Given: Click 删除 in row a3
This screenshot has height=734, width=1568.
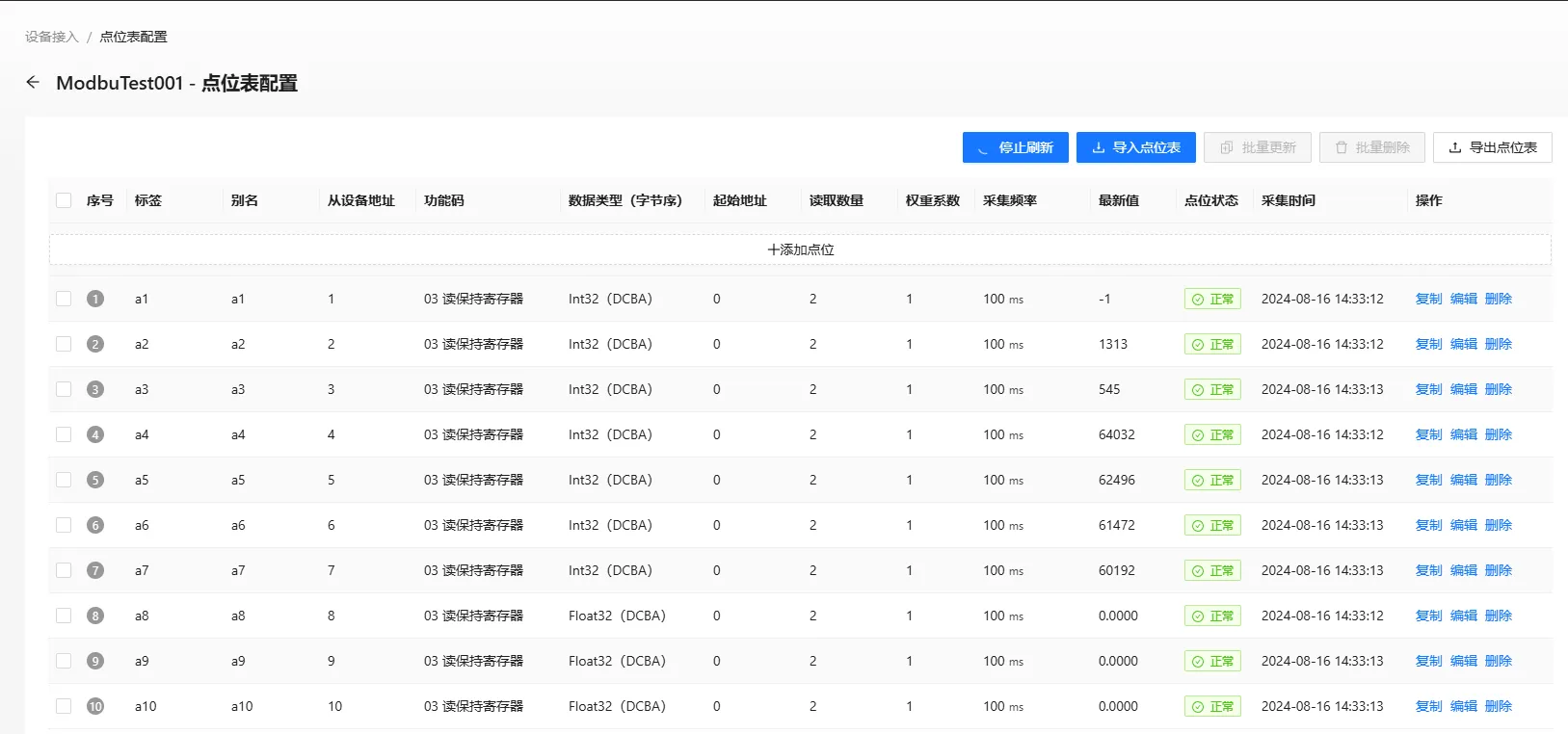Looking at the screenshot, I should click(1498, 389).
